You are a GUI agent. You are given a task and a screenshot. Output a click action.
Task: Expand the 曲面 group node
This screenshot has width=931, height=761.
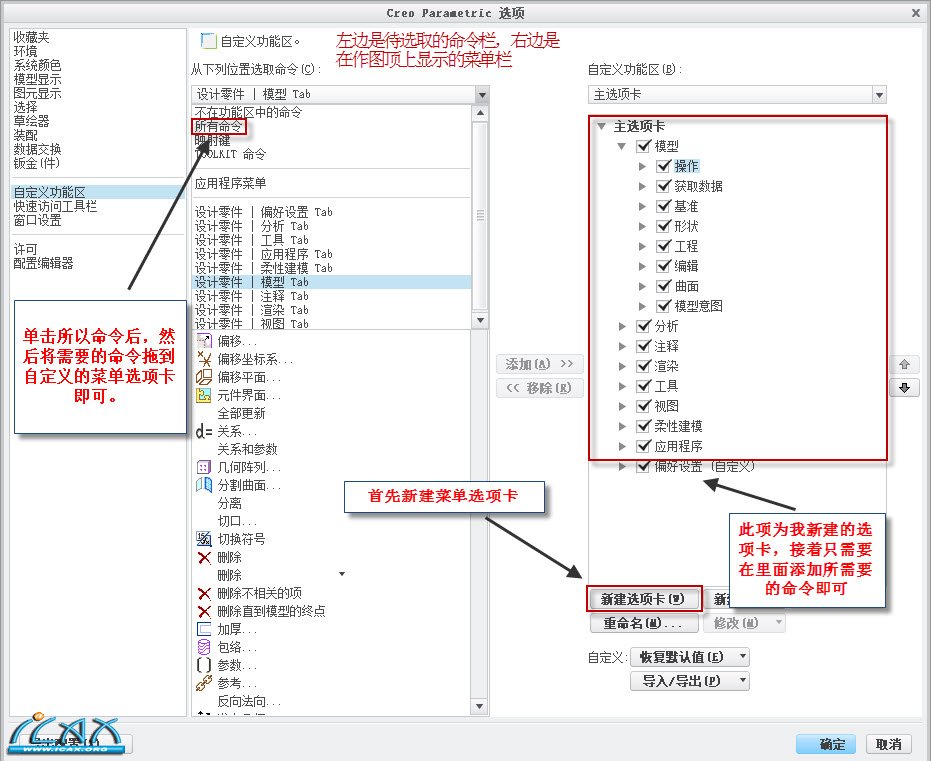(x=642, y=286)
